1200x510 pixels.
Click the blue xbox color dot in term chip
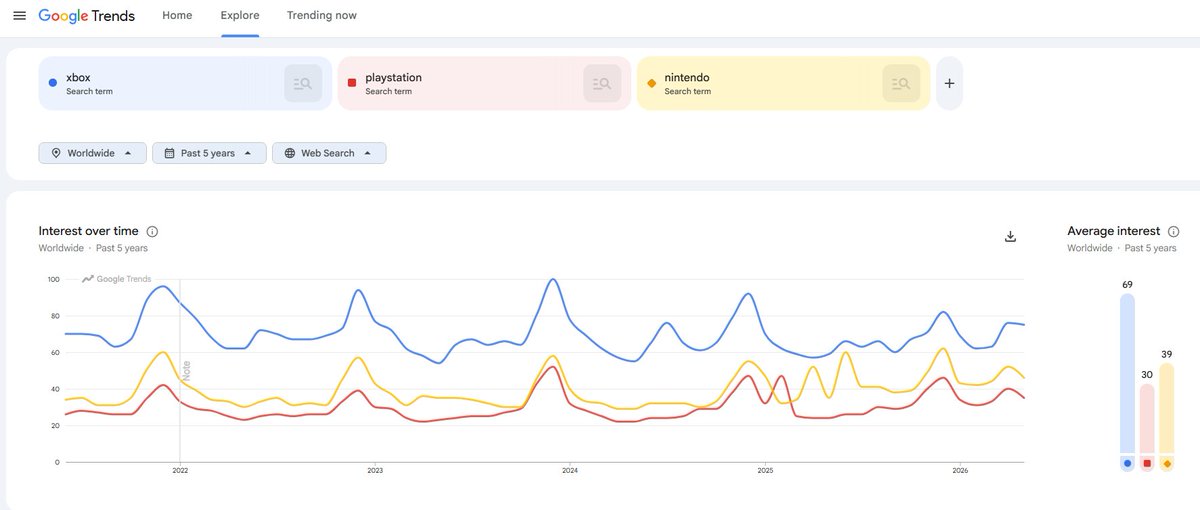coord(52,83)
